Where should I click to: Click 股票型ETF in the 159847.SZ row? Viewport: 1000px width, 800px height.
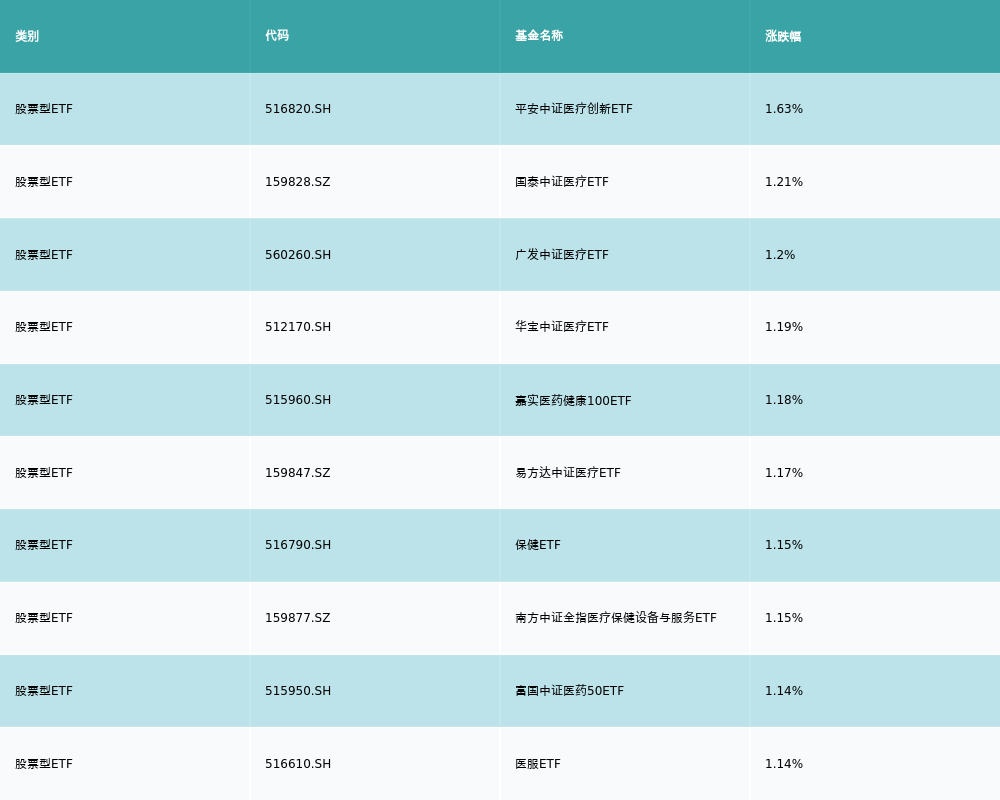44,473
